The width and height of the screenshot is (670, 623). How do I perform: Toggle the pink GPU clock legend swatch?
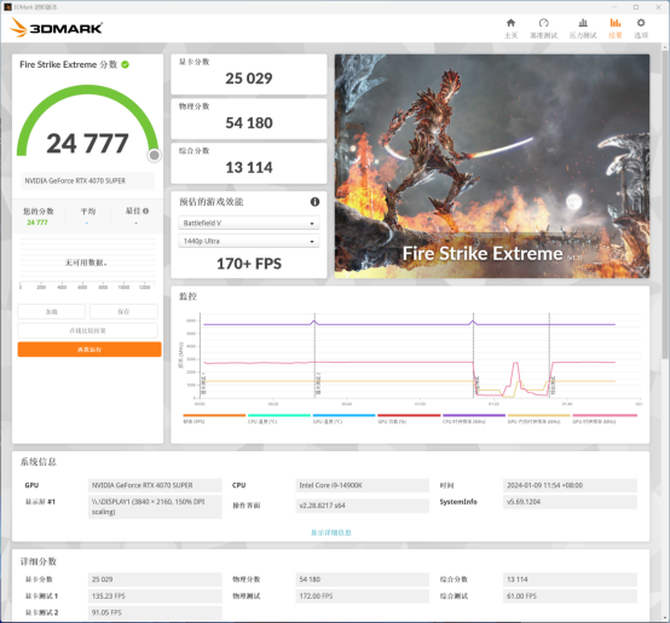coord(605,415)
